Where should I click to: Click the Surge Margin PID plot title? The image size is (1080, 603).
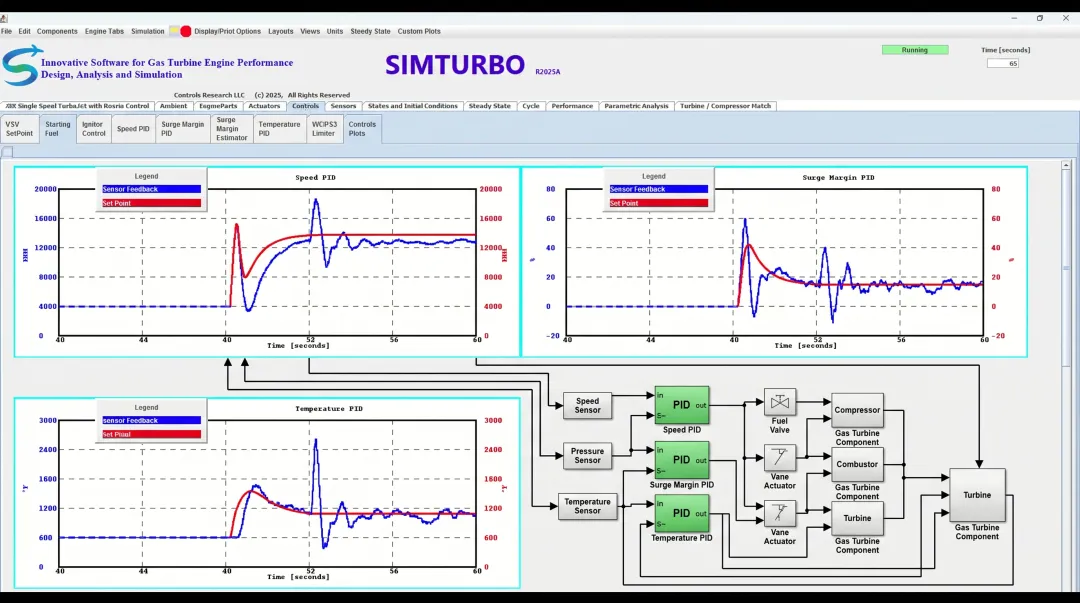click(x=838, y=178)
